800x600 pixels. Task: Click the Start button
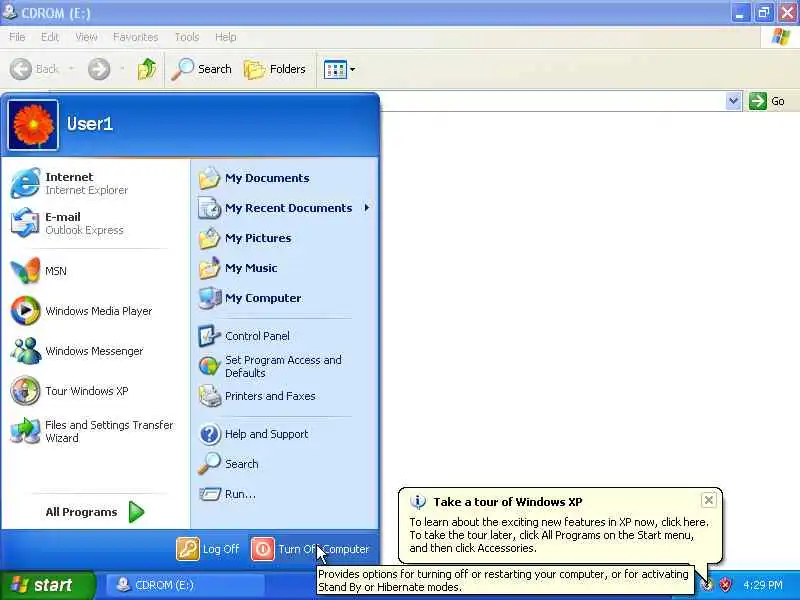[47, 585]
